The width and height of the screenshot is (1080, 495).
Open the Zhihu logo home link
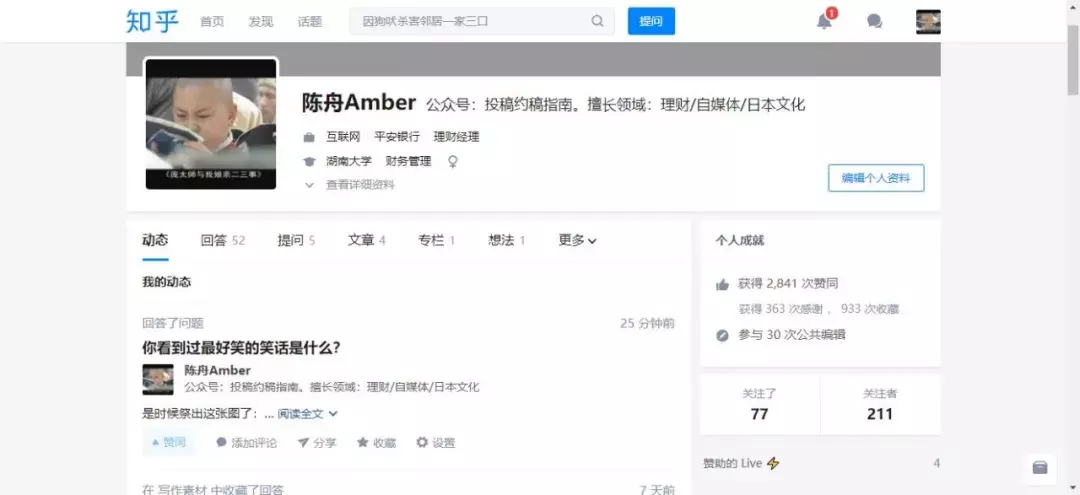pos(152,21)
